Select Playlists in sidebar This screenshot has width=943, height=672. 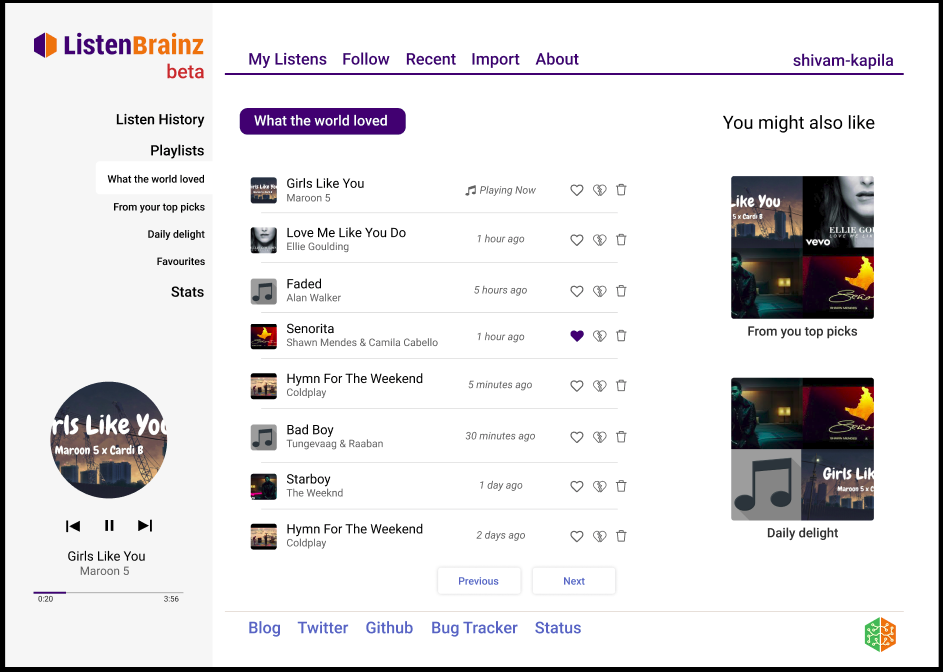pos(177,150)
